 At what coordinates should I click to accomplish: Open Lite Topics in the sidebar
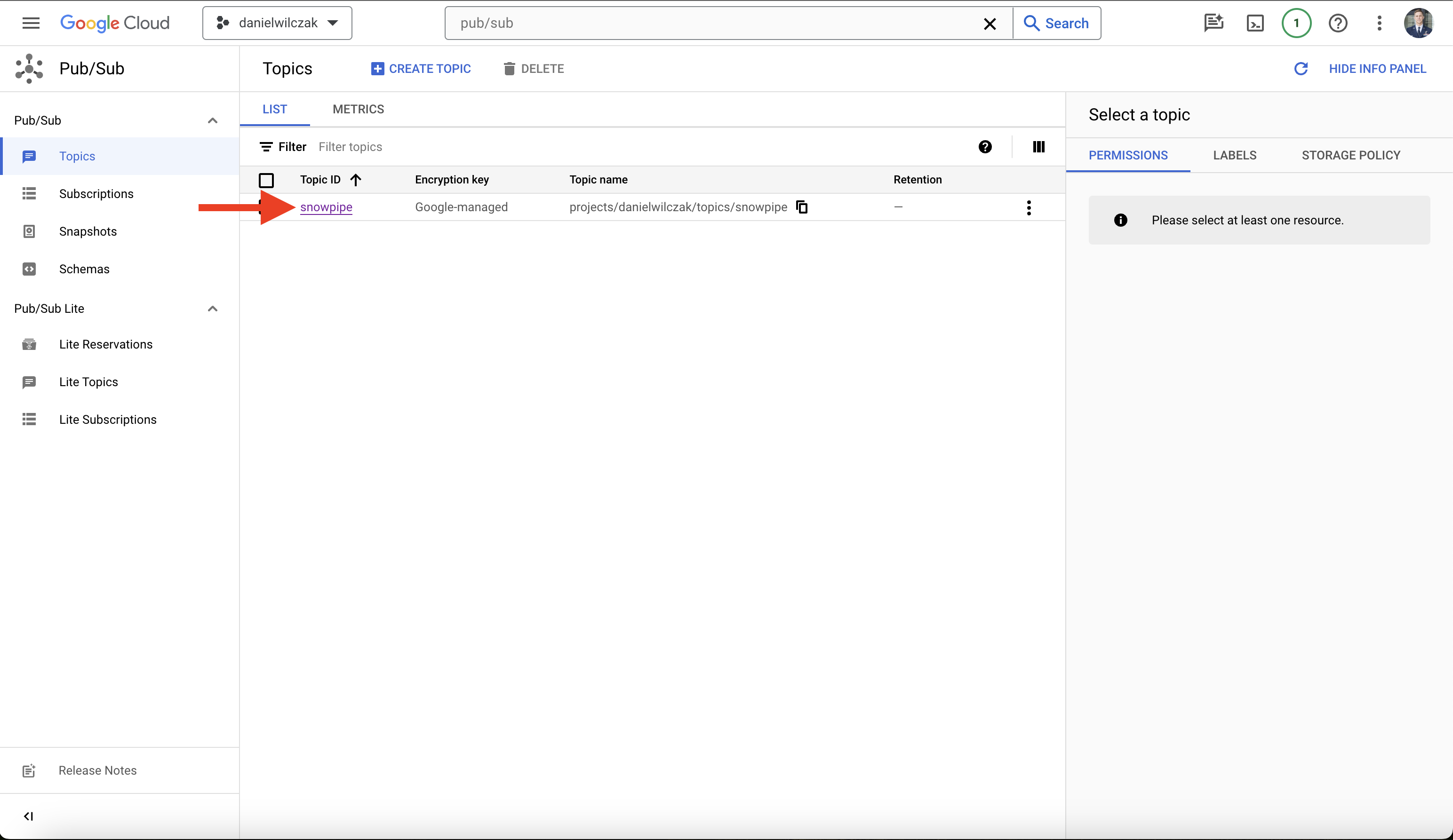(120, 381)
